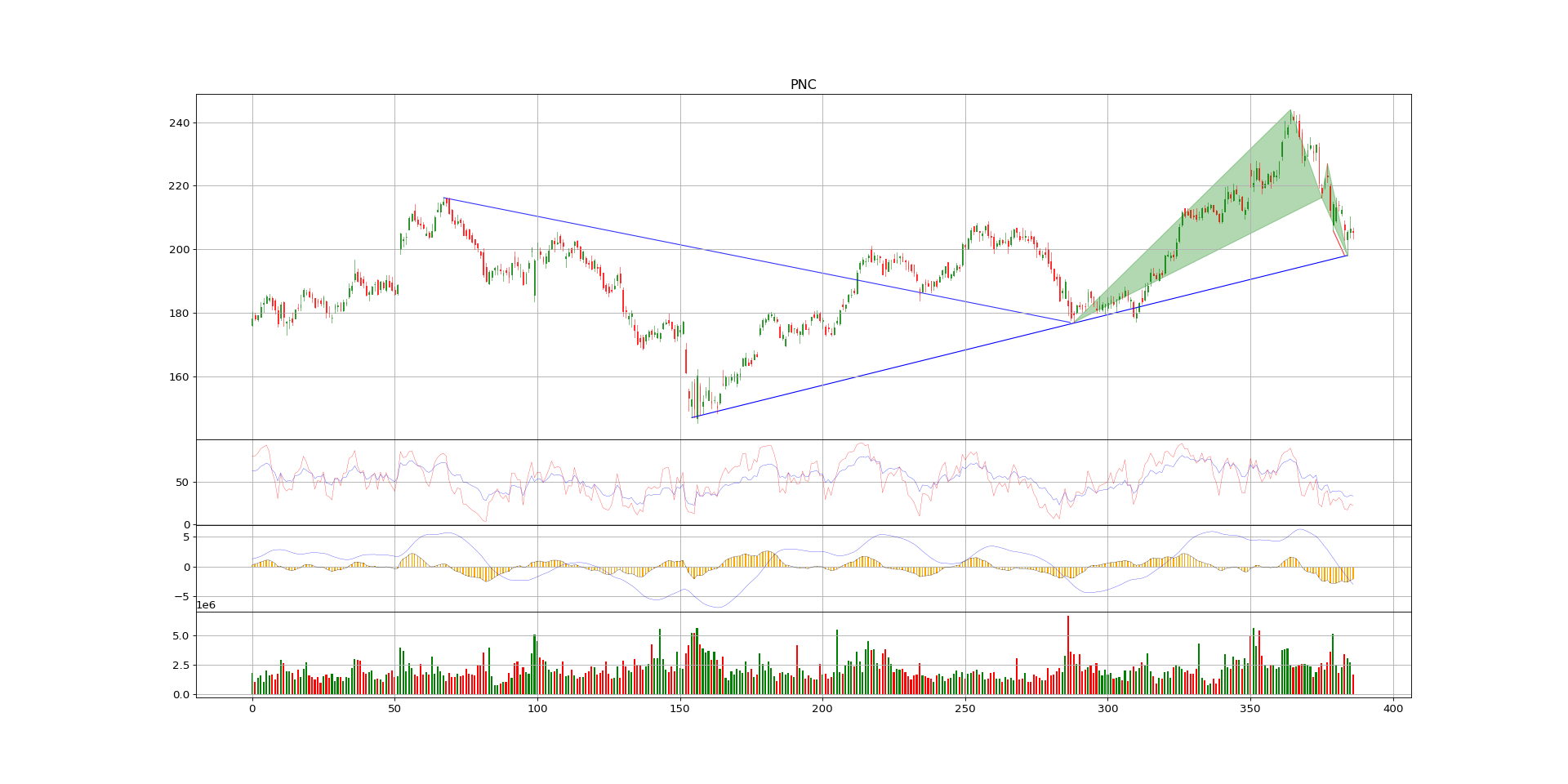The height and width of the screenshot is (784, 1568).
Task: Click the start of the descending blue trendline
Action: [443, 198]
